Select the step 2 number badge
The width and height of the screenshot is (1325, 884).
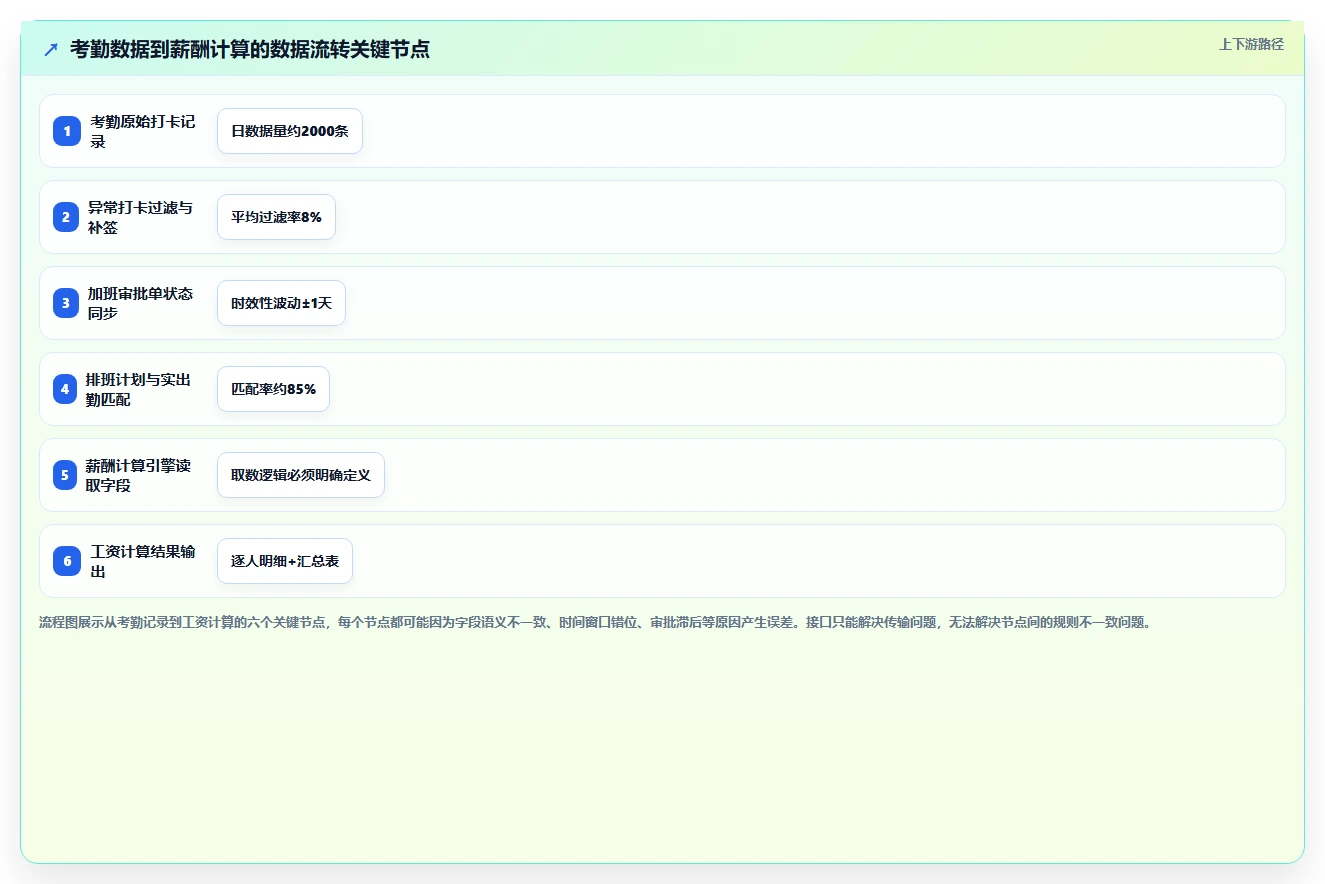pos(66,217)
